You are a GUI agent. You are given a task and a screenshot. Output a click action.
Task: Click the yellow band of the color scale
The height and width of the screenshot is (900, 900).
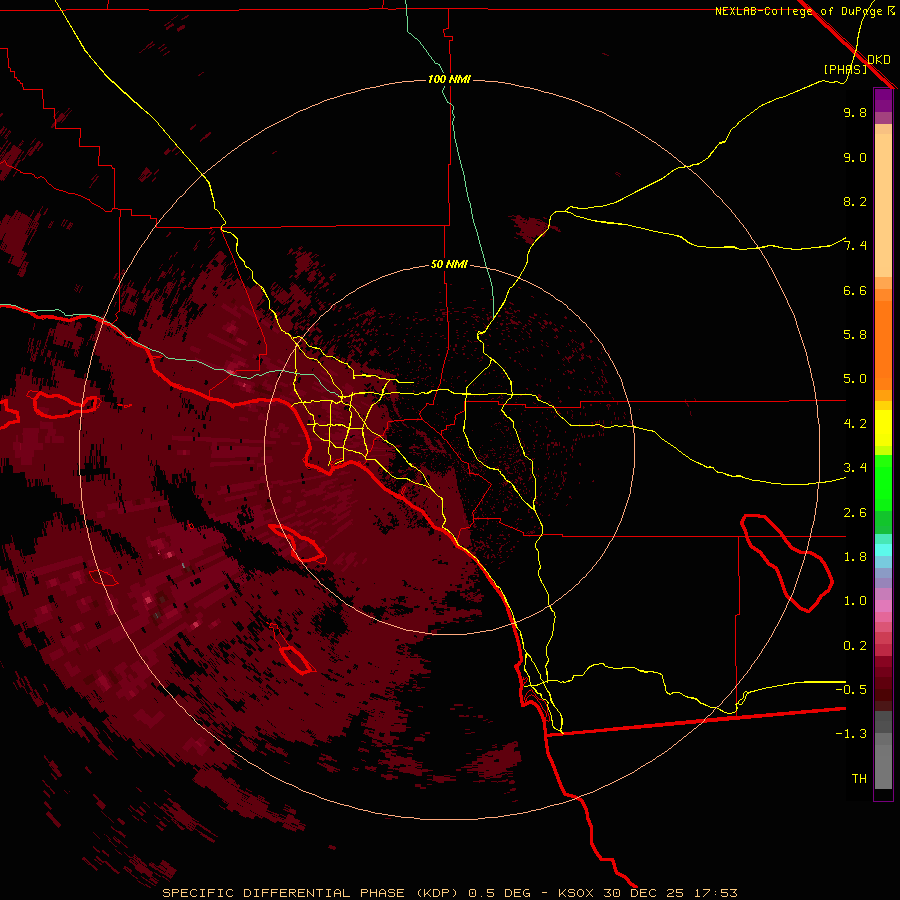coord(883,428)
